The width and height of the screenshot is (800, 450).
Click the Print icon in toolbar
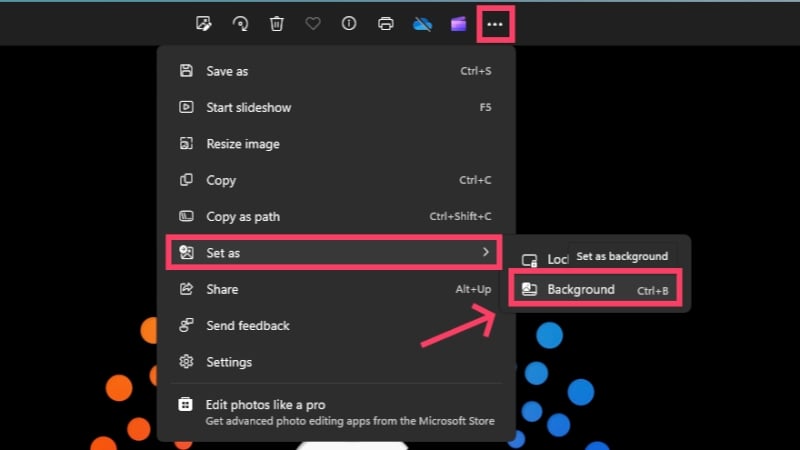tap(386, 23)
